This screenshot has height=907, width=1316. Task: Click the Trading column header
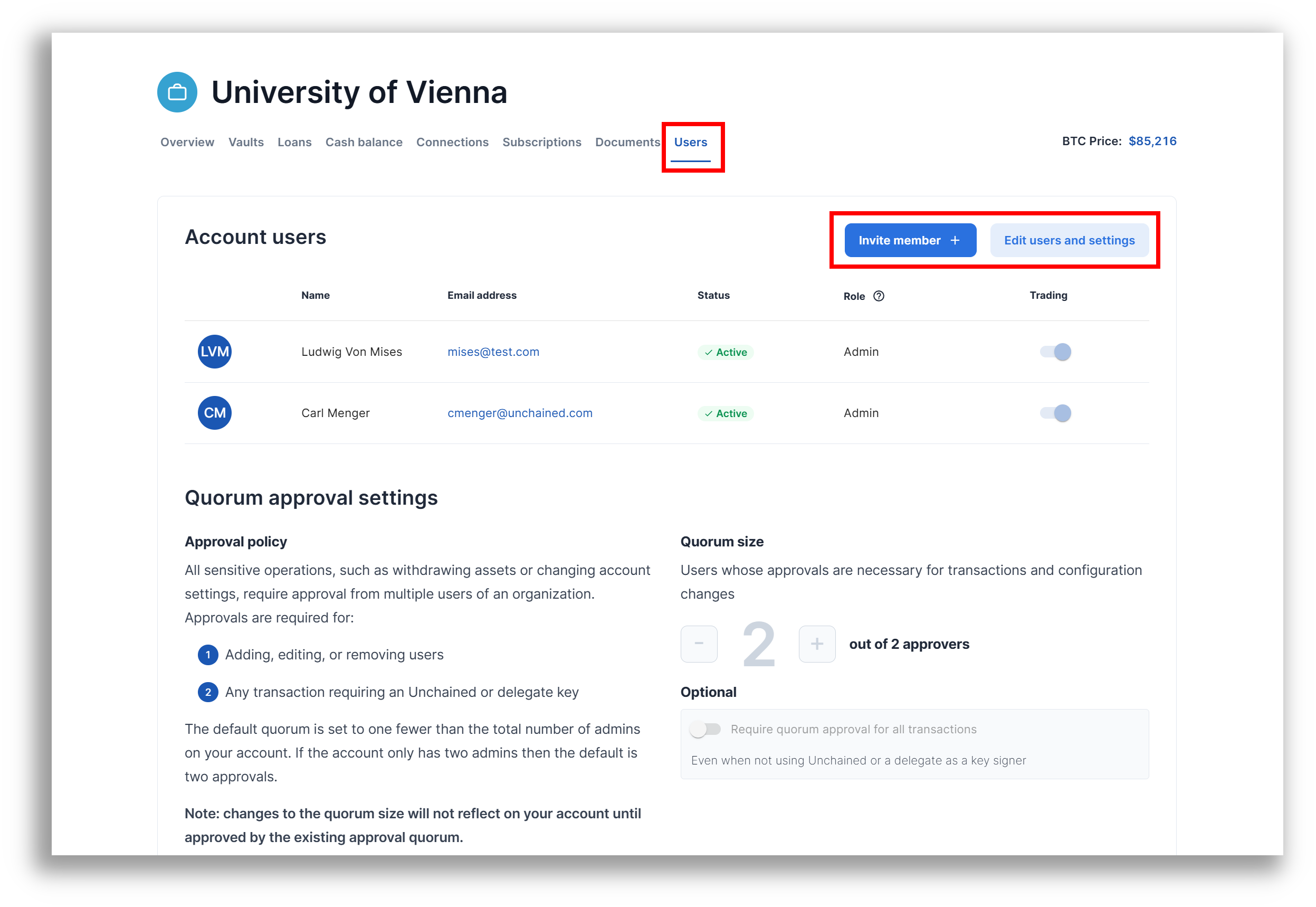pyautogui.click(x=1048, y=296)
